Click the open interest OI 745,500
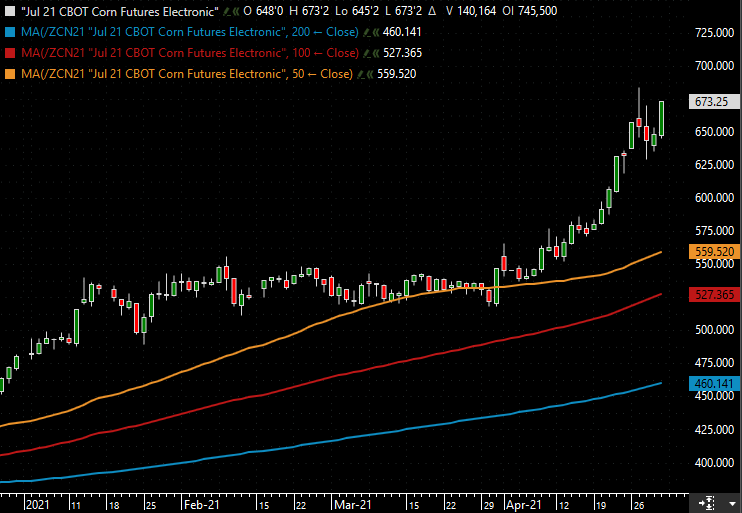742x513 pixels. click(530, 11)
